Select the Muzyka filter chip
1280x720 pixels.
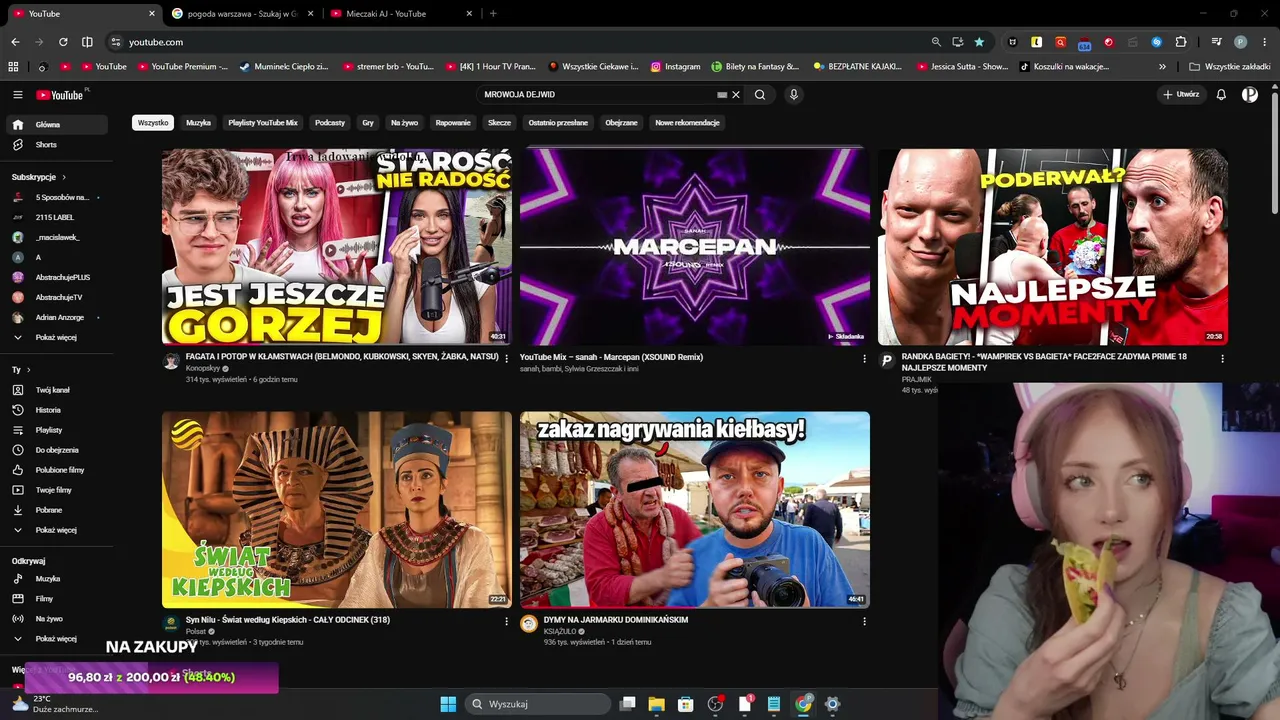[198, 123]
